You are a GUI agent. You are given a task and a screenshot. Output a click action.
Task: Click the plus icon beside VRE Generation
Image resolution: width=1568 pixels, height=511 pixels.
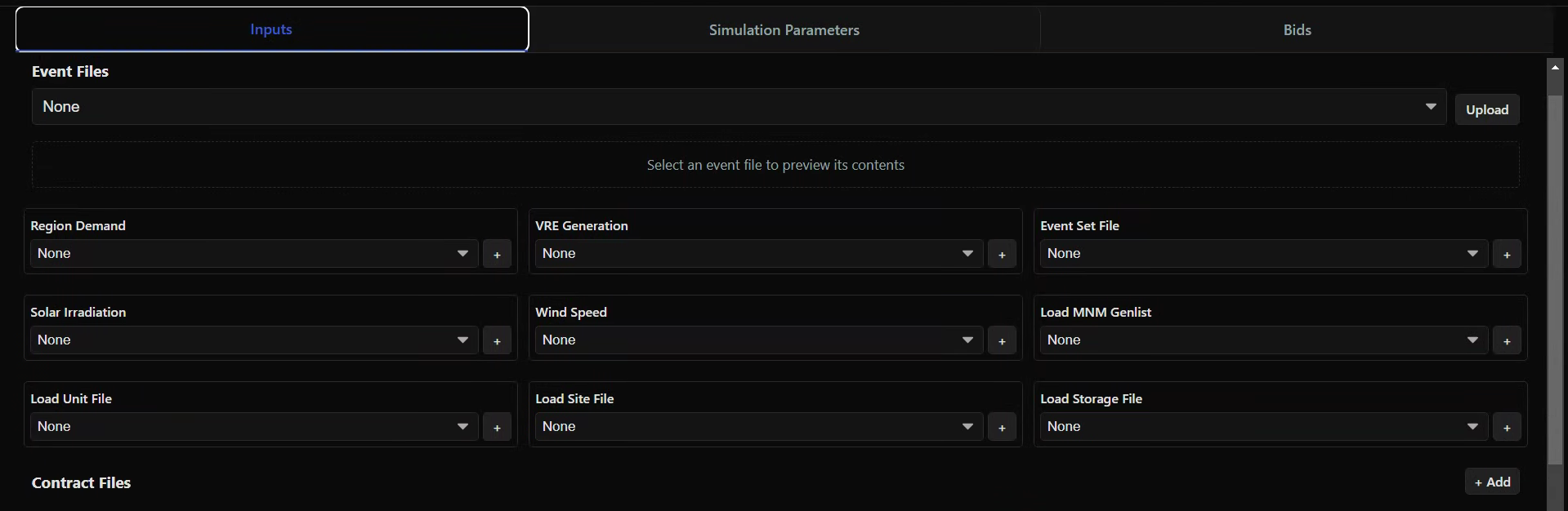[1002, 255]
